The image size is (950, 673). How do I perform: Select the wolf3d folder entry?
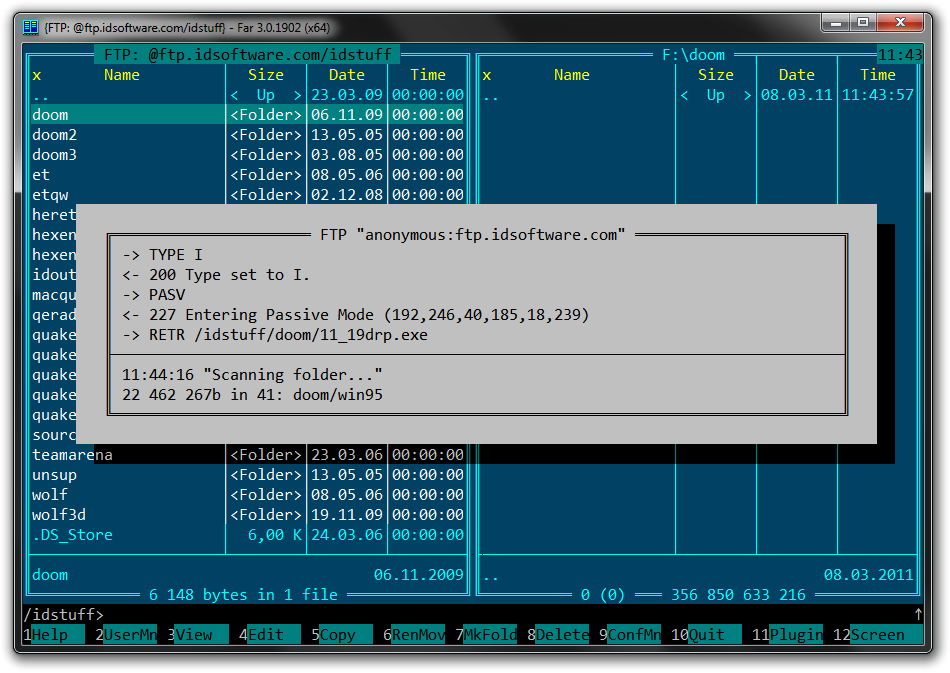tap(58, 515)
